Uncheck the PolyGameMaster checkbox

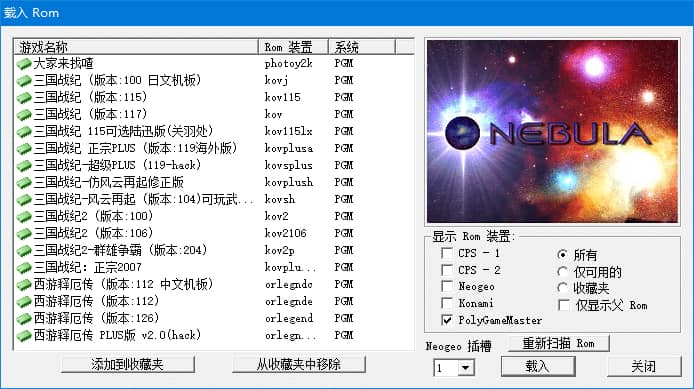447,320
